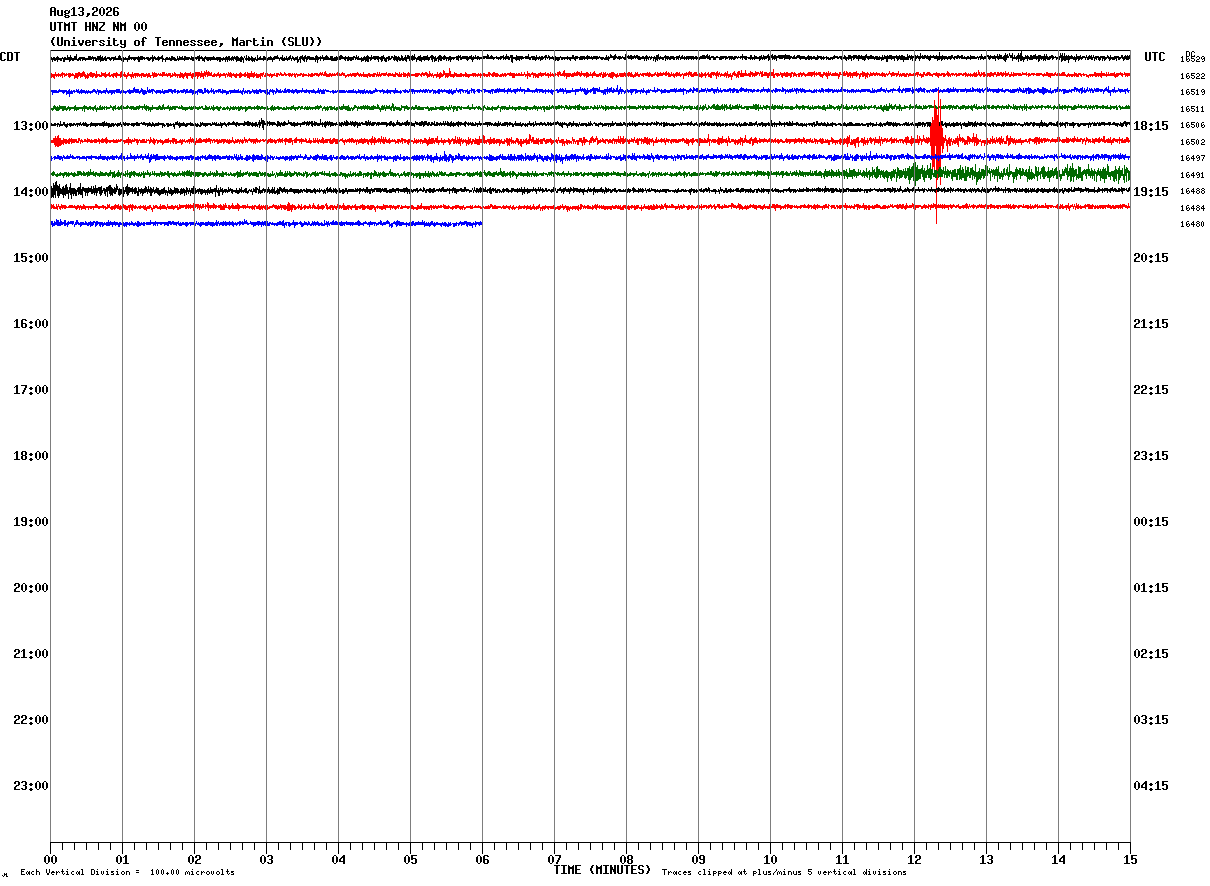Click the UTC timezone label
This screenshot has width=1210, height=886.
[1155, 57]
